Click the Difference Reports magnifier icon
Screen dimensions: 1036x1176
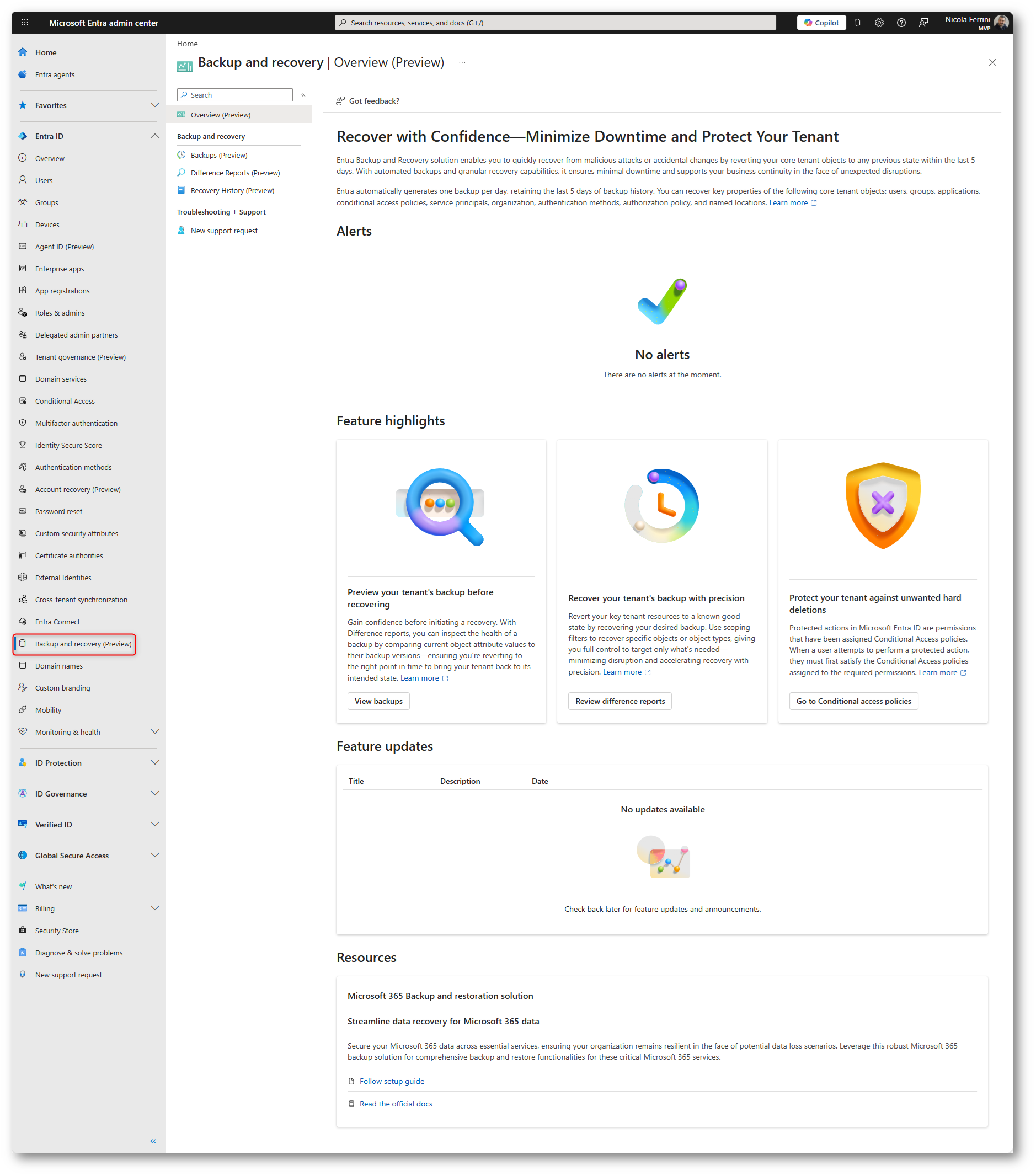[181, 173]
